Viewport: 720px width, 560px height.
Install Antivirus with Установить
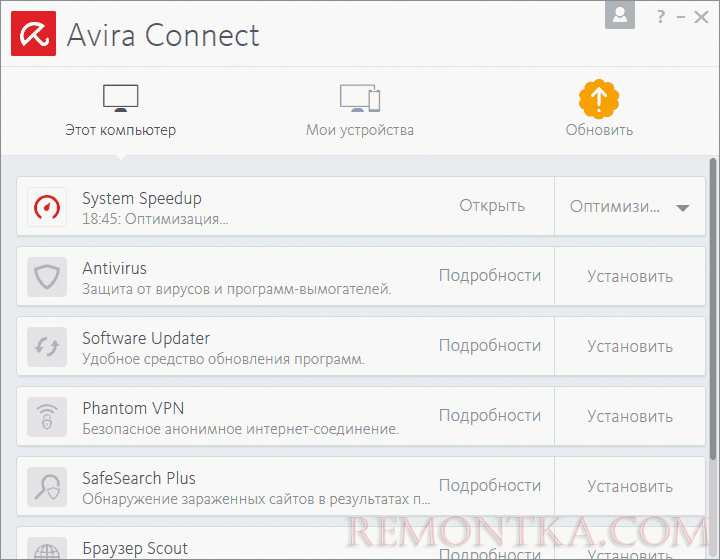point(630,276)
